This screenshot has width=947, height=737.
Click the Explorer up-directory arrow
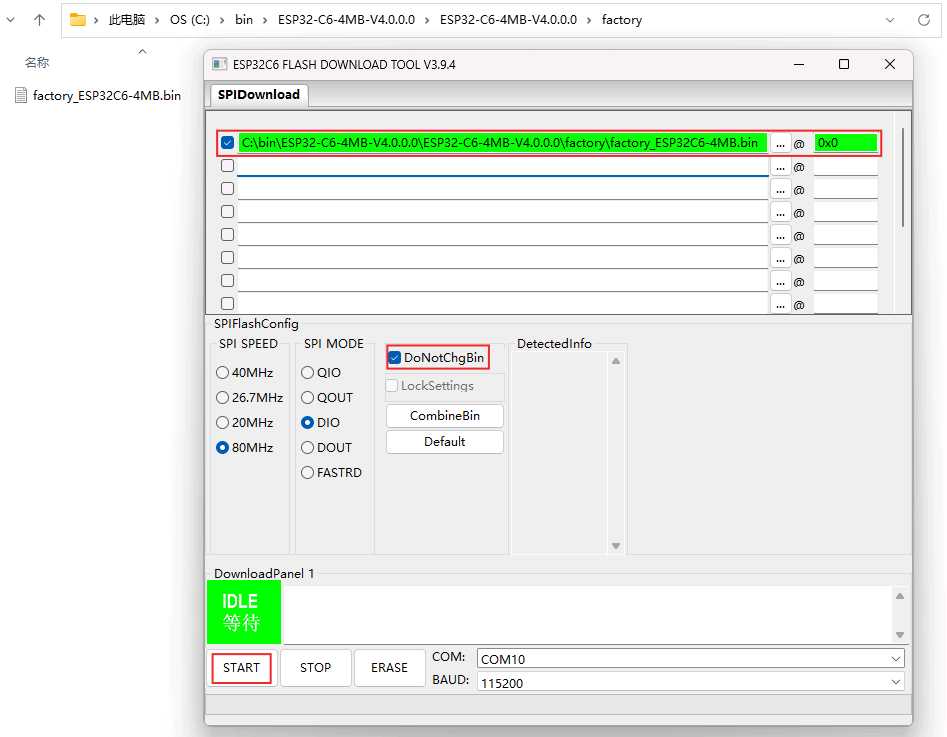tap(39, 20)
